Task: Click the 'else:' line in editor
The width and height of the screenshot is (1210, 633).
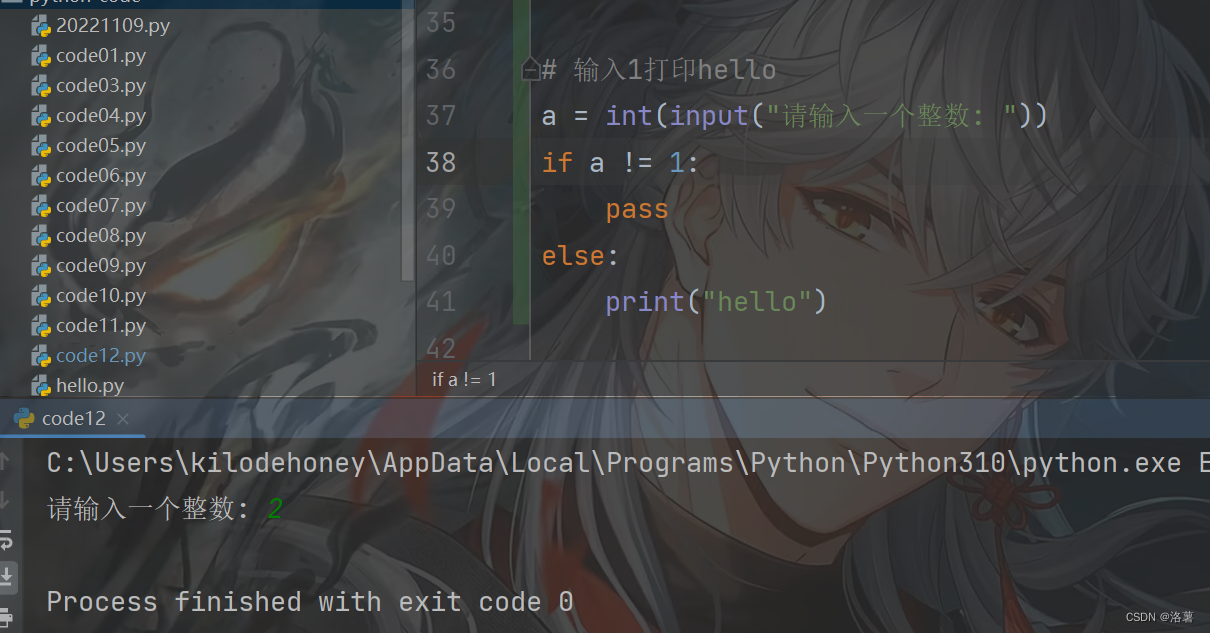Action: tap(581, 256)
